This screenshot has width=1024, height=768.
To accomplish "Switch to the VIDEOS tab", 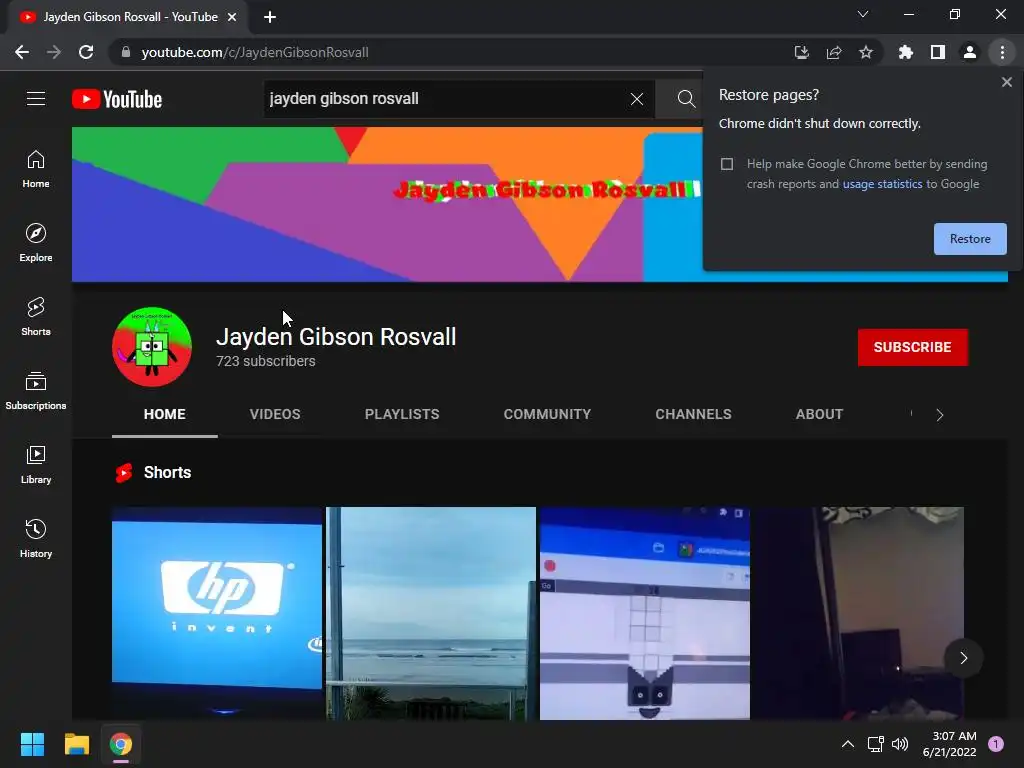I will click(275, 414).
